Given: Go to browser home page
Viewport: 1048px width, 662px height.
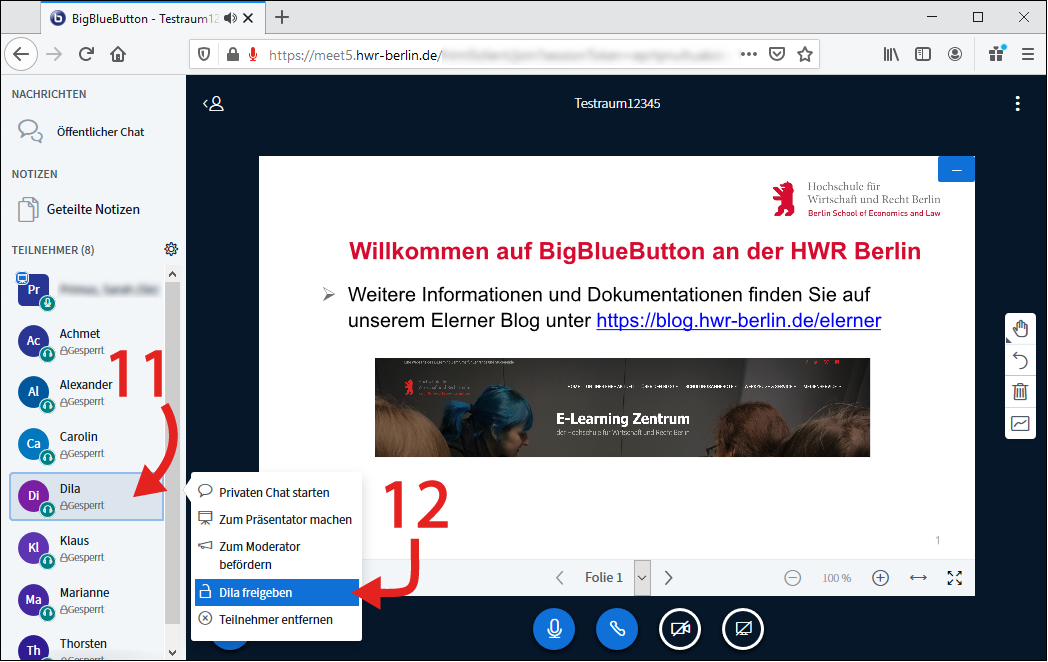Looking at the screenshot, I should 118,54.
